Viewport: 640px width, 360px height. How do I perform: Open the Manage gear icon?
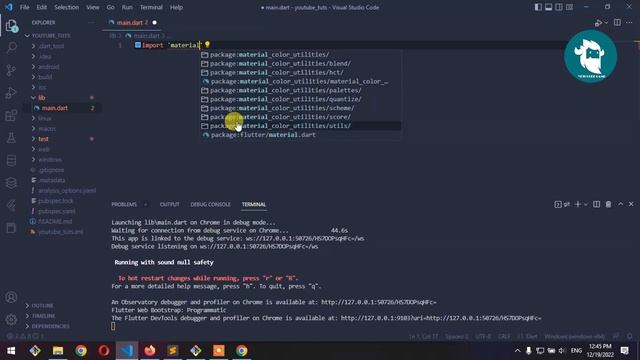11,319
